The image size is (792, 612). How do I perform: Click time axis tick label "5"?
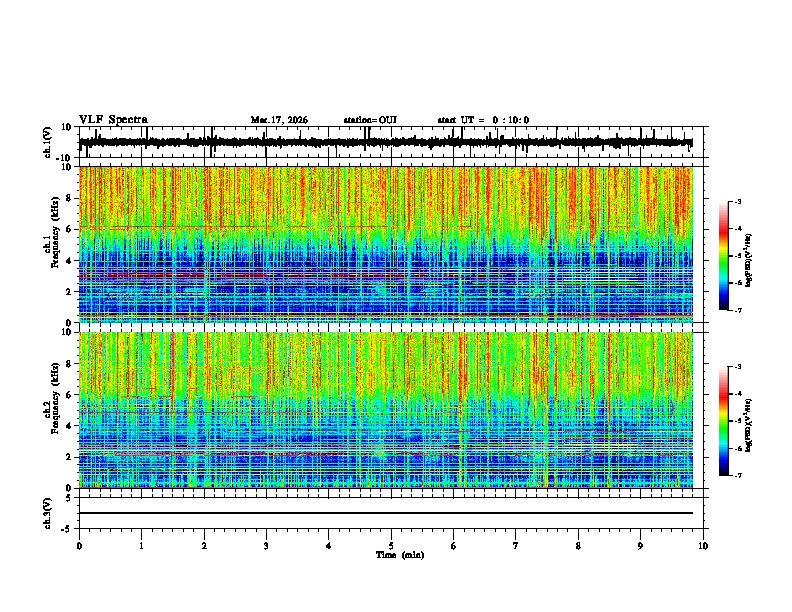(391, 546)
